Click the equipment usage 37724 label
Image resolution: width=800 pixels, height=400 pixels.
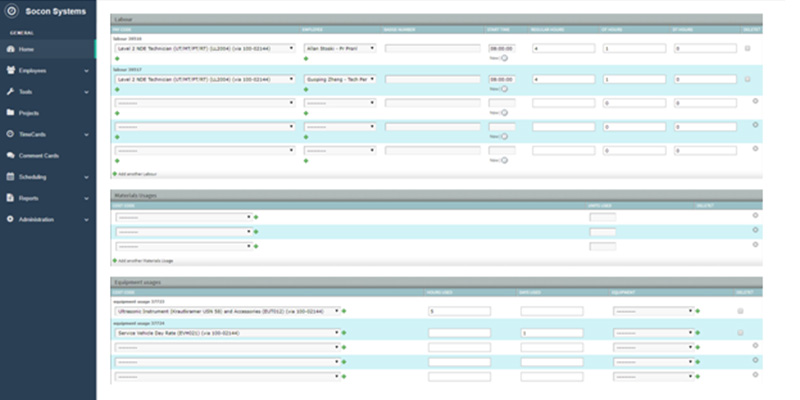(138, 323)
